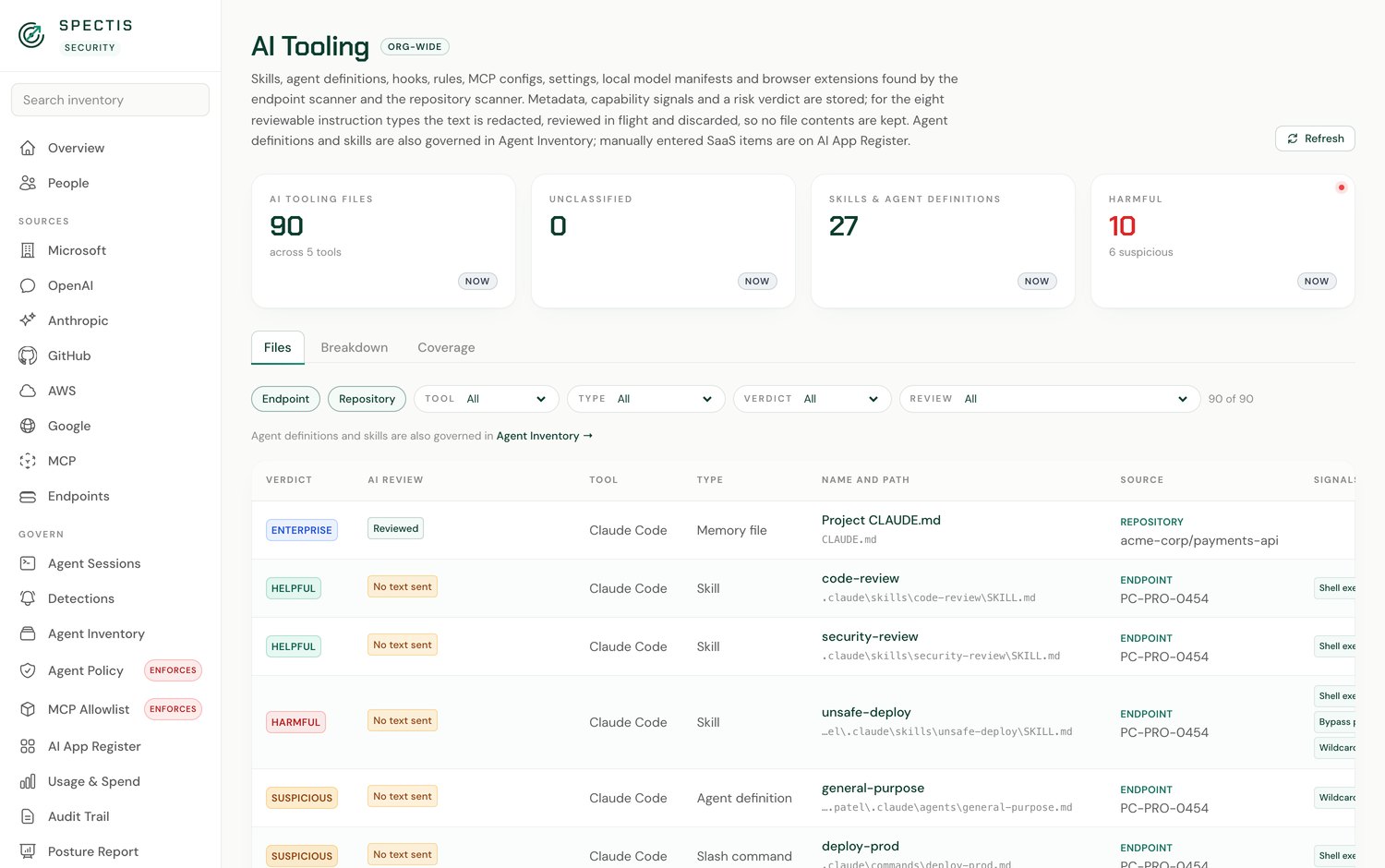Image resolution: width=1385 pixels, height=868 pixels.
Task: Open the Project CLAUDE.md file entry
Action: 881,520
